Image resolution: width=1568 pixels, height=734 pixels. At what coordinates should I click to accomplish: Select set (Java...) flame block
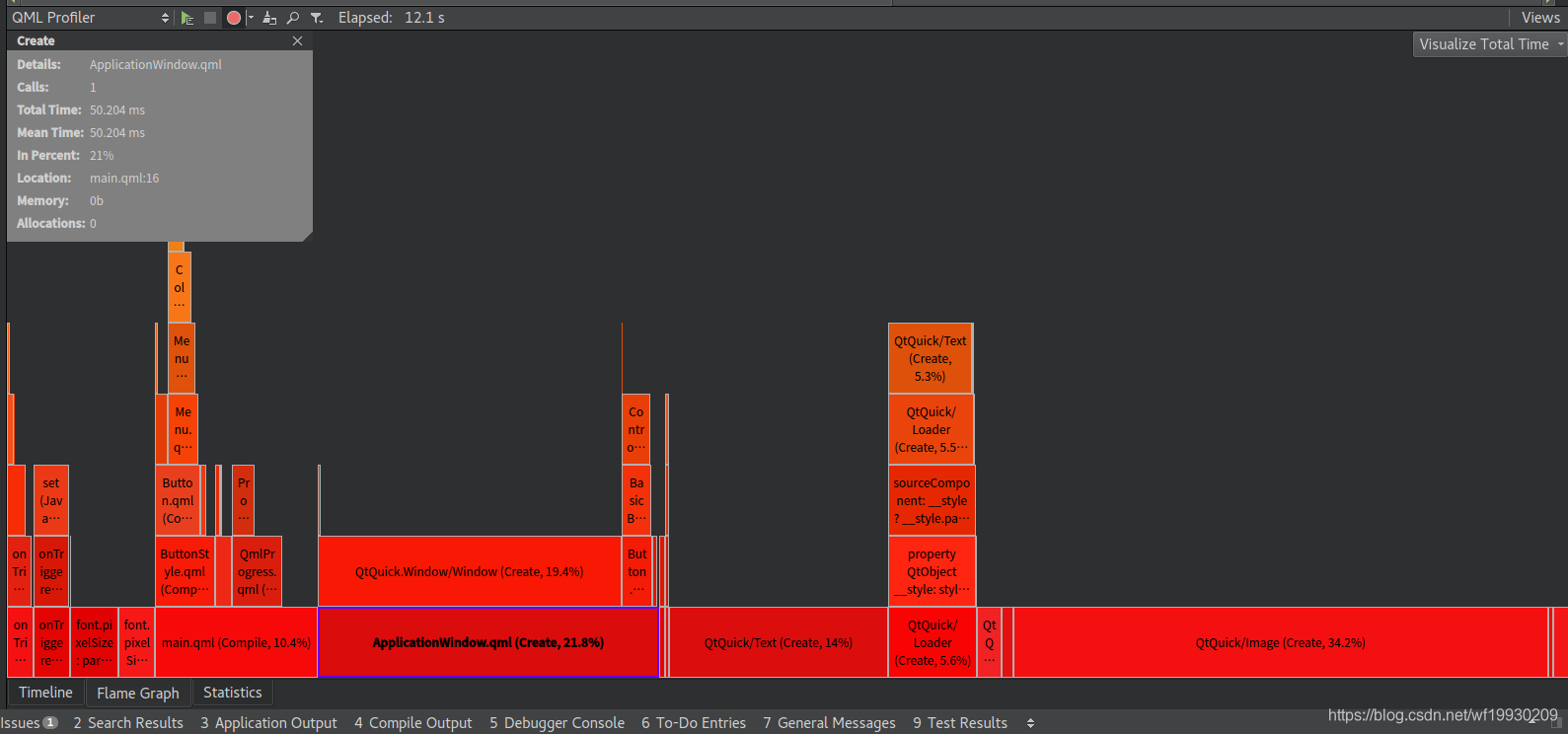(x=51, y=500)
